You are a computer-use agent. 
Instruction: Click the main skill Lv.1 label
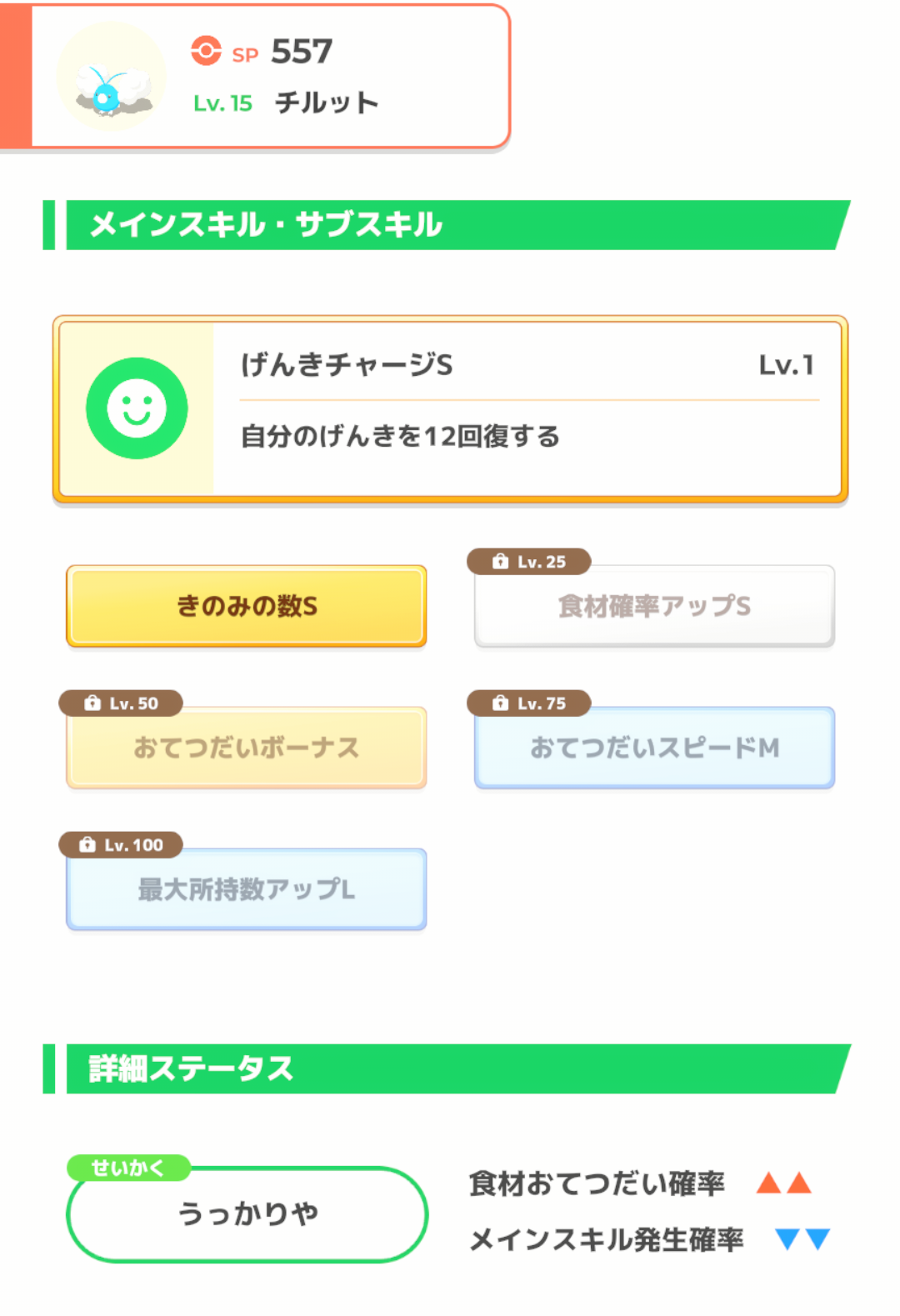pos(785,365)
